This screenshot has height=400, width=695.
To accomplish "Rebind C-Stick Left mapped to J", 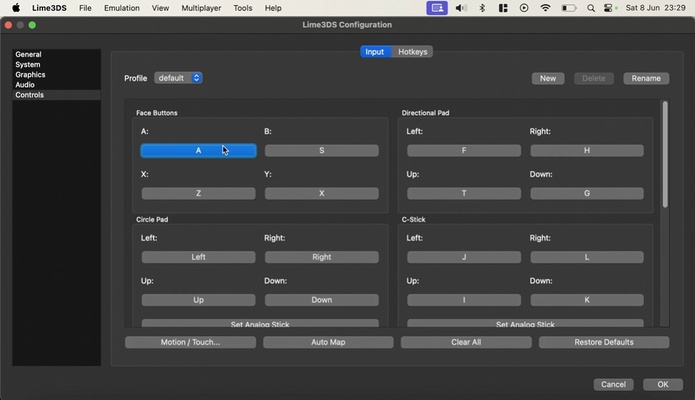I will pos(464,257).
